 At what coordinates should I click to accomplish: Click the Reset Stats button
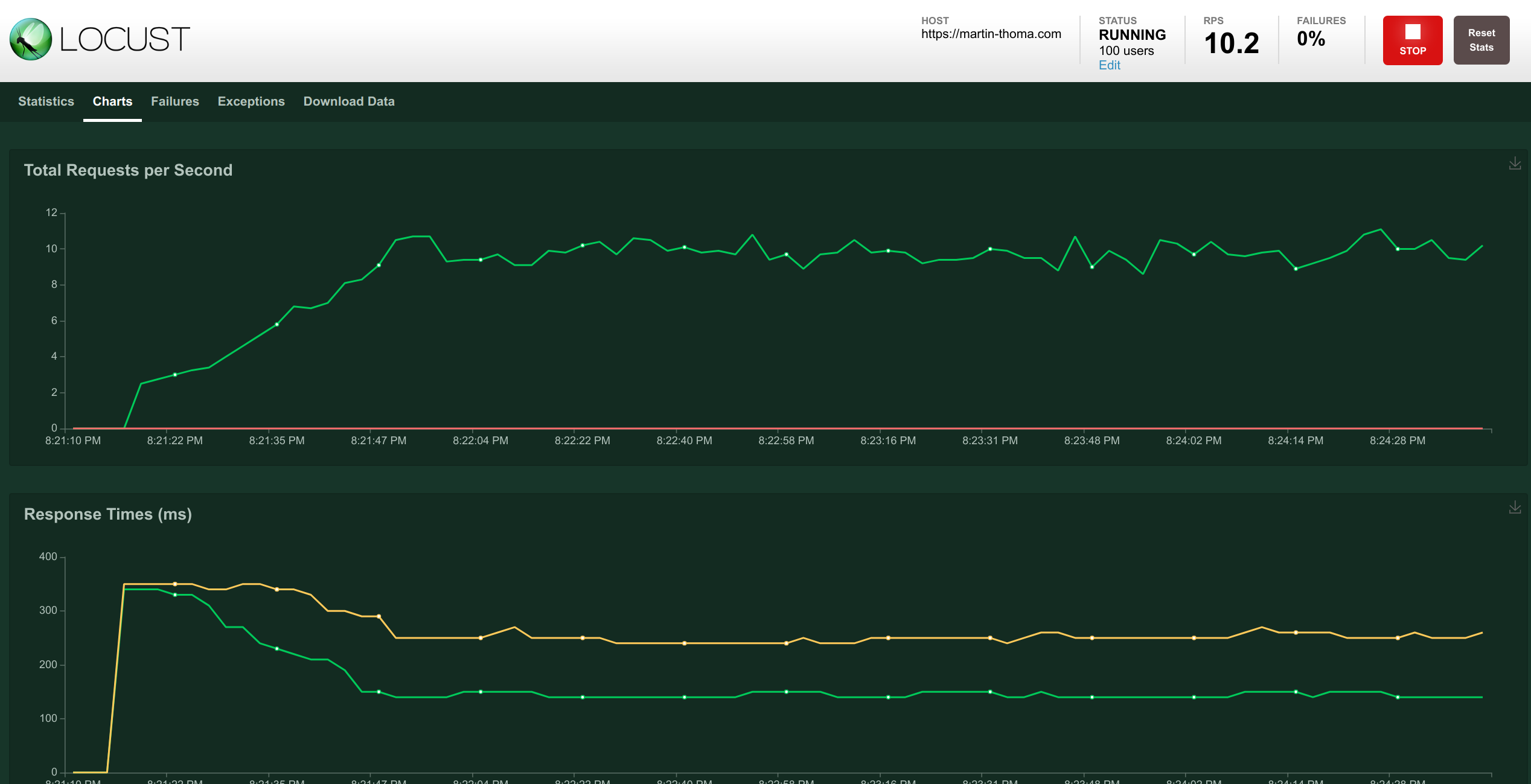tap(1481, 40)
